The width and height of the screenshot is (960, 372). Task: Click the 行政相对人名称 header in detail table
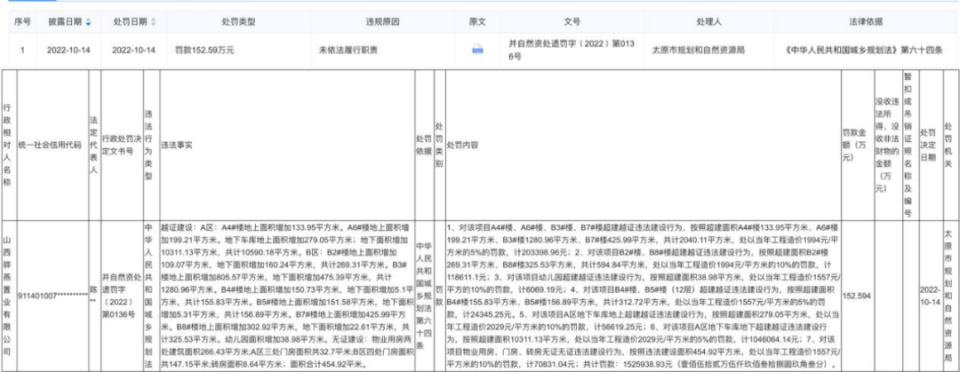[7, 145]
